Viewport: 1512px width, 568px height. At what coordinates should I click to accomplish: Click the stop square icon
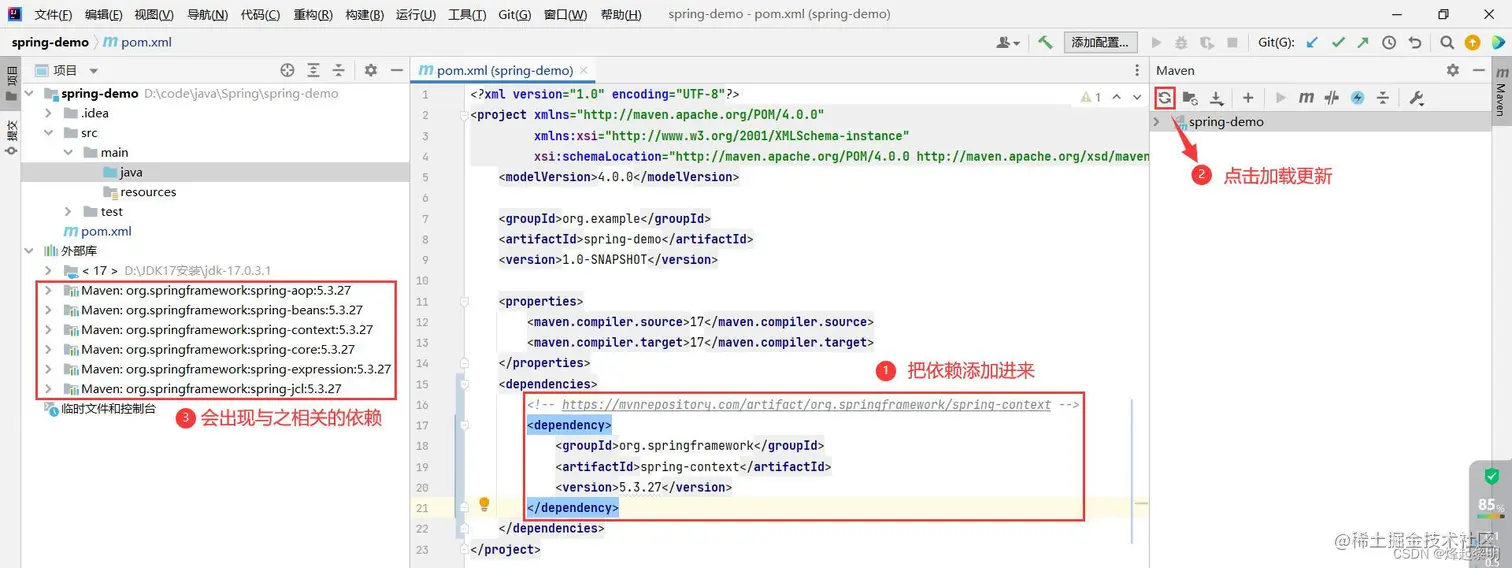(1232, 43)
